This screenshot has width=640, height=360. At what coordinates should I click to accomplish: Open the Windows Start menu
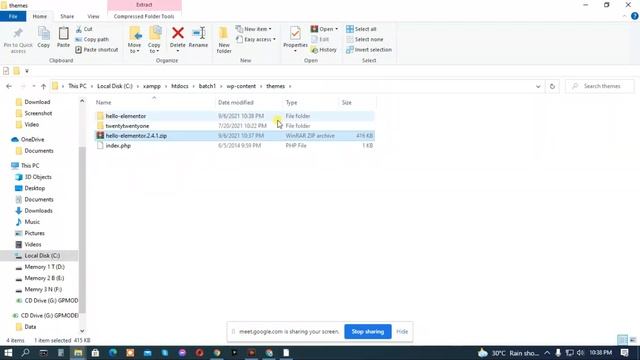[x=8, y=353]
